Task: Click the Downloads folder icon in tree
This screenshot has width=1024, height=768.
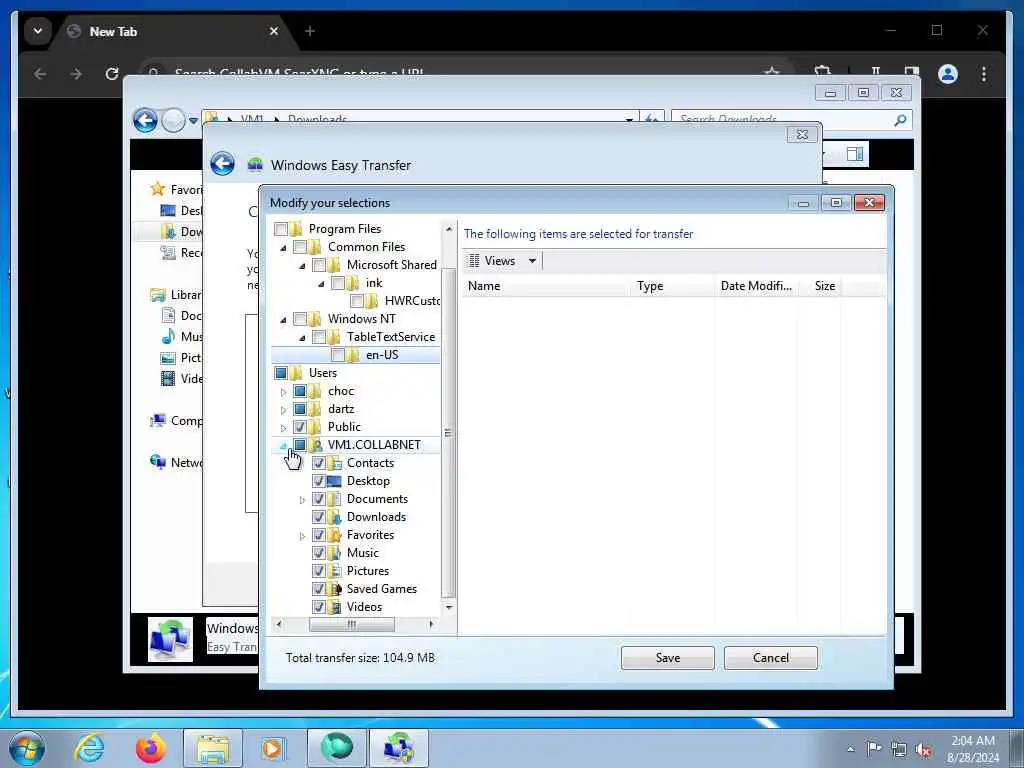Action: pos(334,517)
